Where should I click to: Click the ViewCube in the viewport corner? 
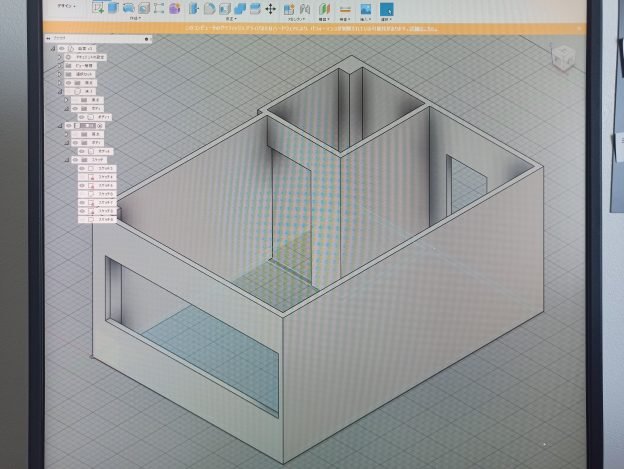click(x=565, y=53)
